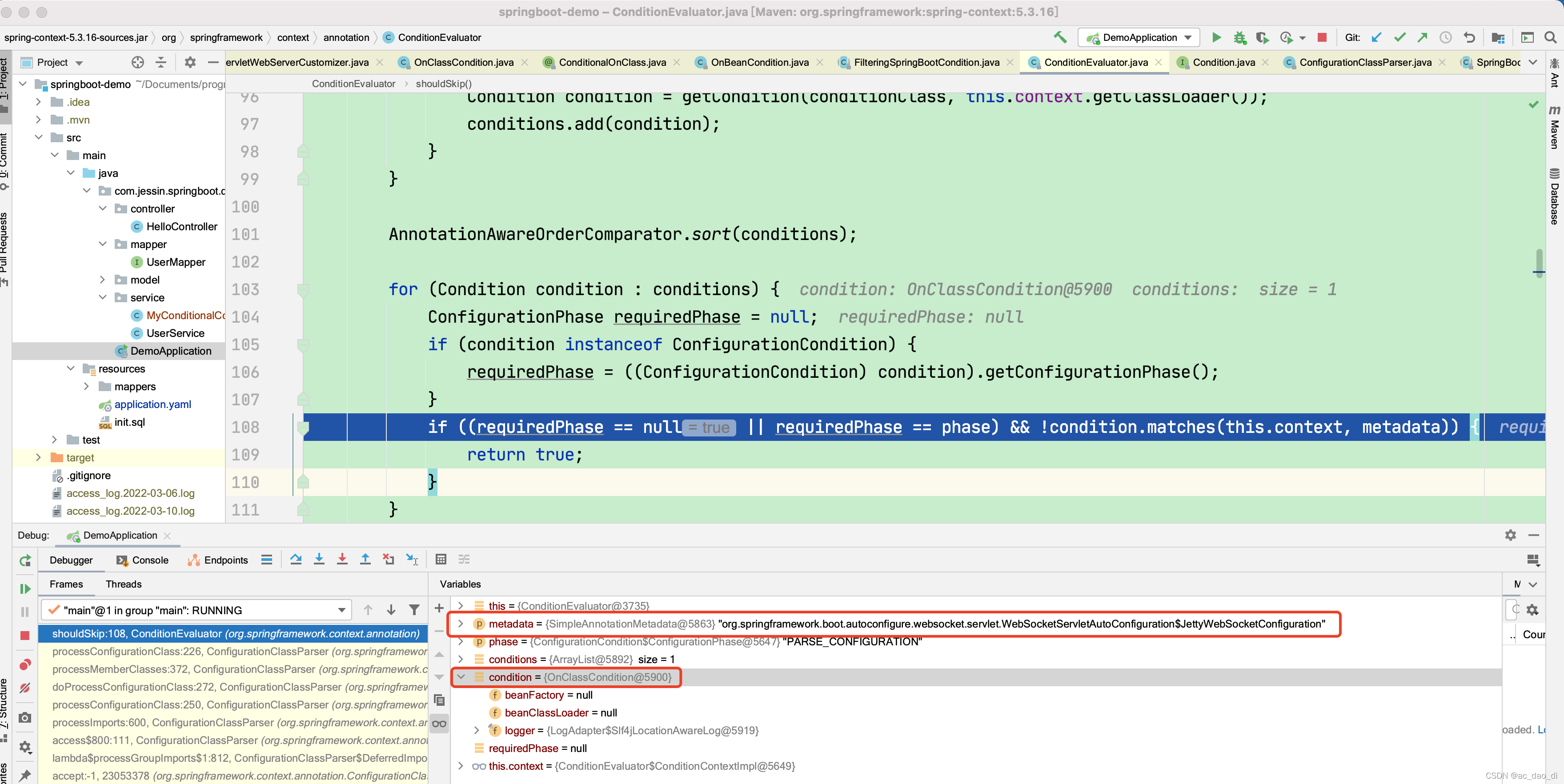Open Evaluate Expression calculator icon
The image size is (1564, 784).
point(441,560)
